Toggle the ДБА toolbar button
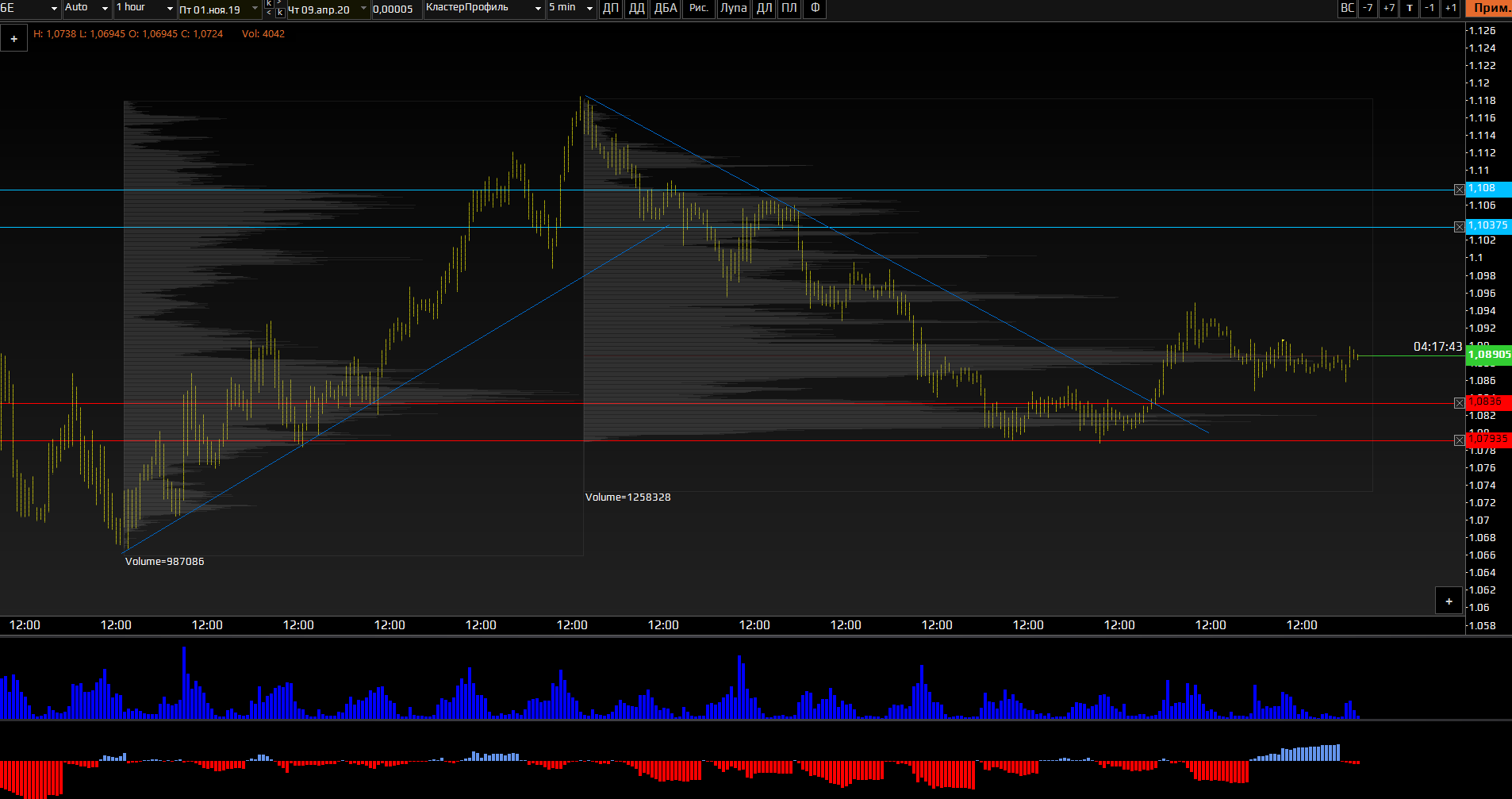The height and width of the screenshot is (799, 1512). pos(665,9)
